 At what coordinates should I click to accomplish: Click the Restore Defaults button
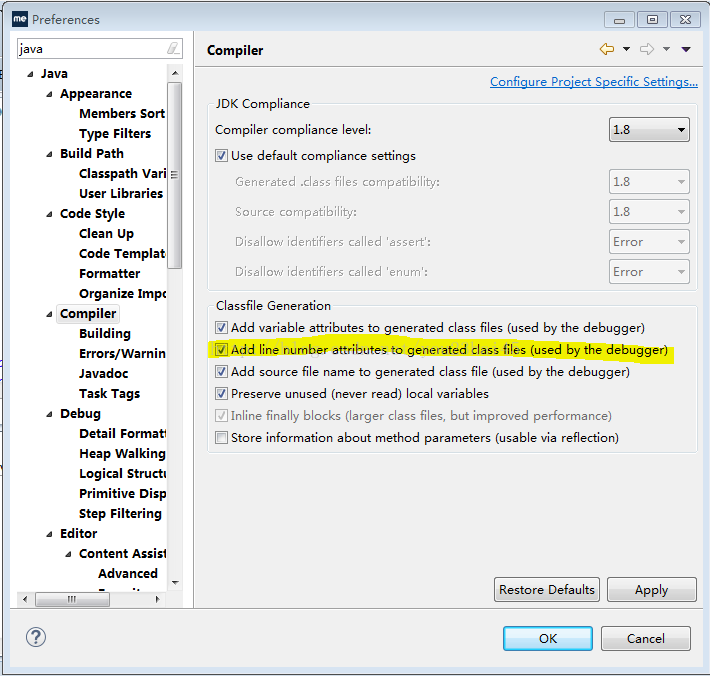[x=547, y=590]
